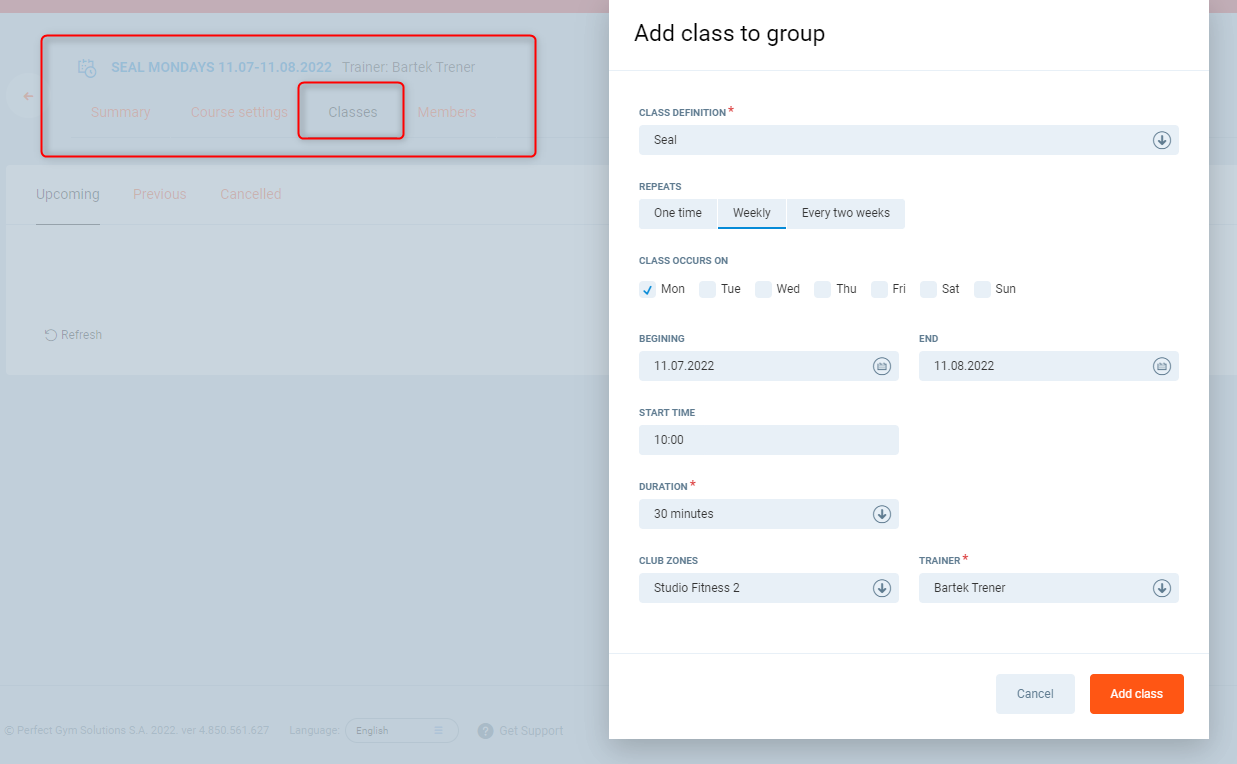Open the Club Zones dropdown
This screenshot has width=1237, height=764.
(881, 588)
